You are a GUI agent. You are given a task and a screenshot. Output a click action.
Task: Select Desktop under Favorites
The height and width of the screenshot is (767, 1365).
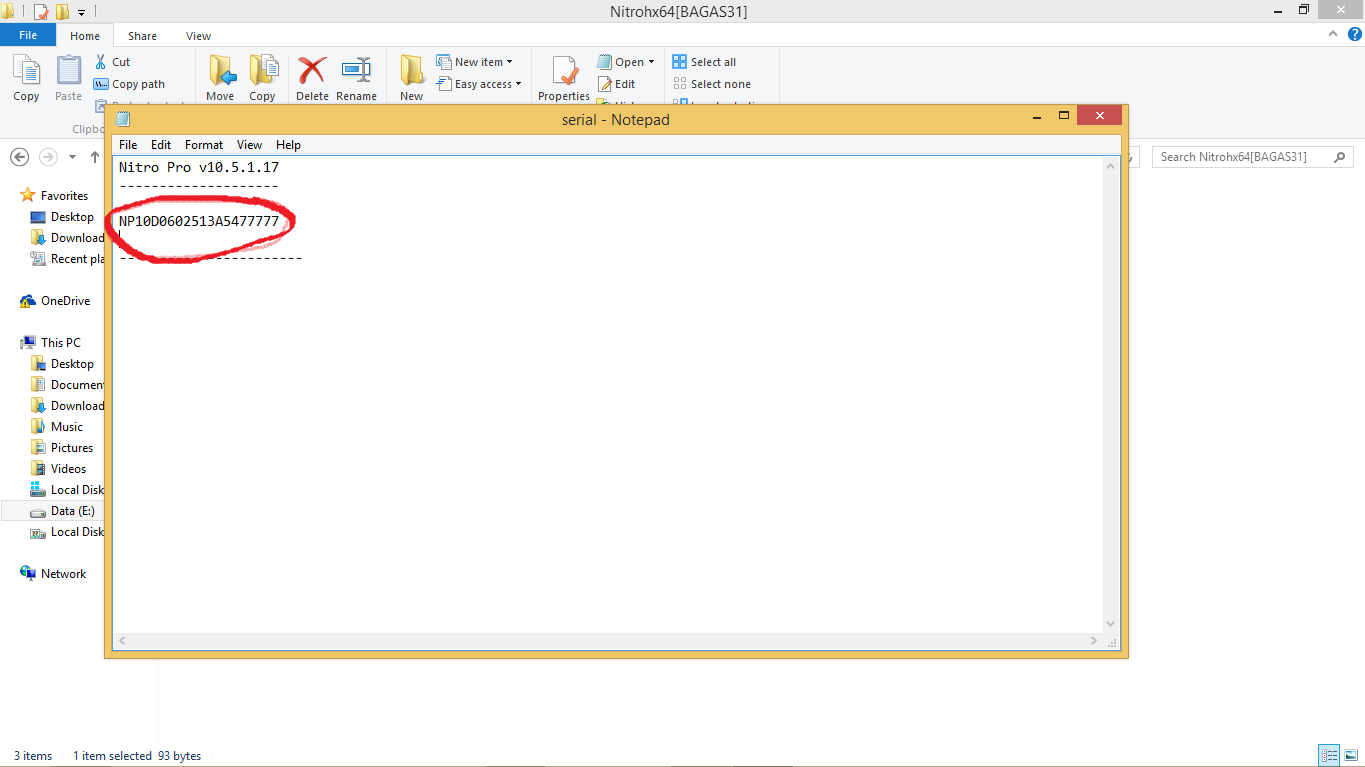point(72,217)
